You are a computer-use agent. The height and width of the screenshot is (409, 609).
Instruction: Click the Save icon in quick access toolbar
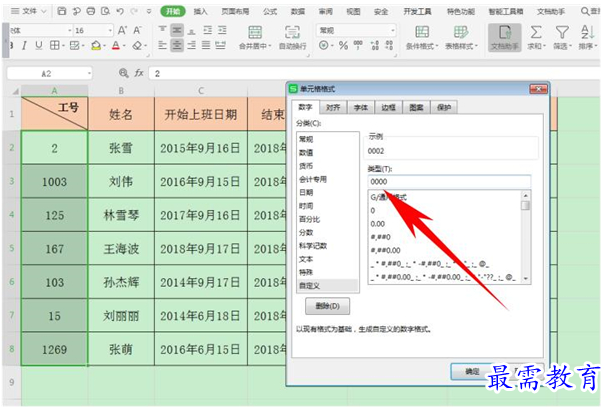coord(62,11)
